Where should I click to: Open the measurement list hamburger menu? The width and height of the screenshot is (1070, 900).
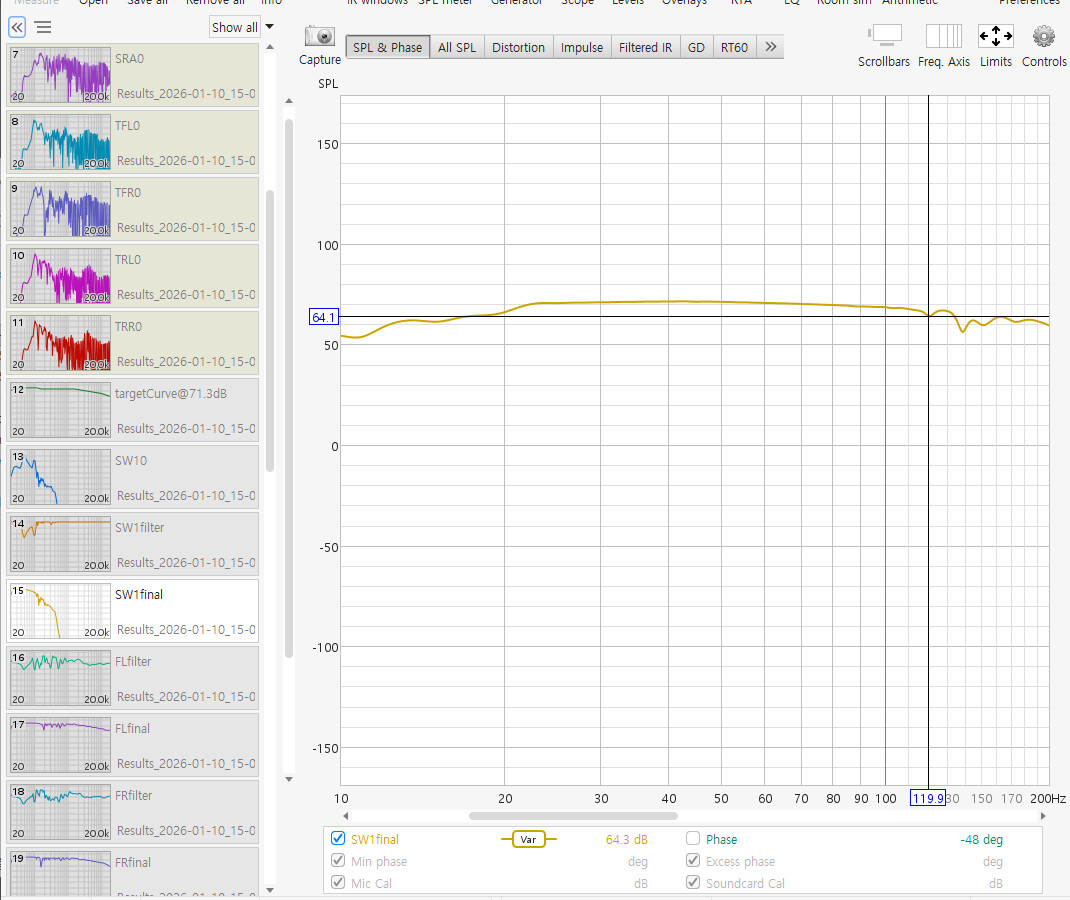click(x=43, y=27)
